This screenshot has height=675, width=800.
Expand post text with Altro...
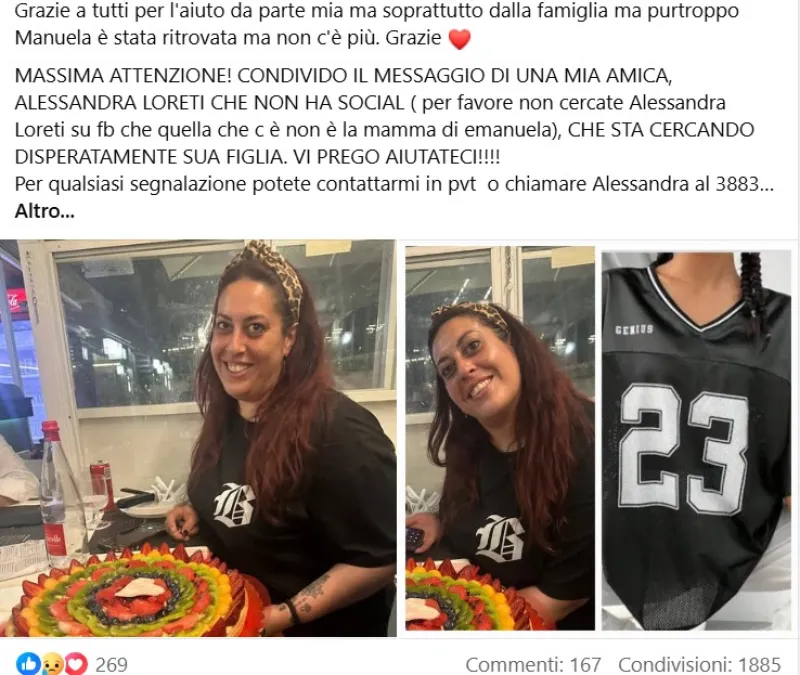click(44, 211)
